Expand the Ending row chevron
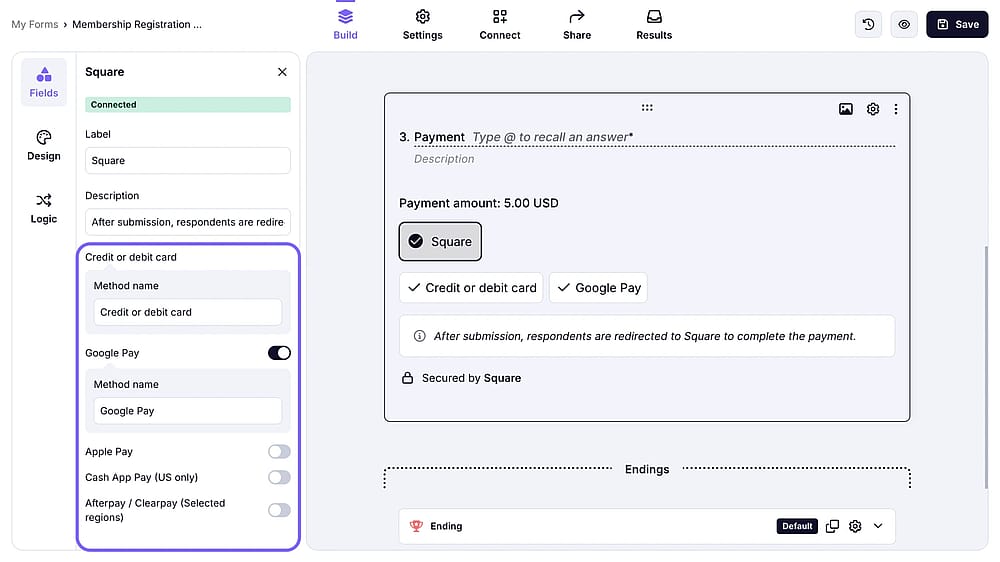The width and height of the screenshot is (1000, 562). (x=878, y=526)
